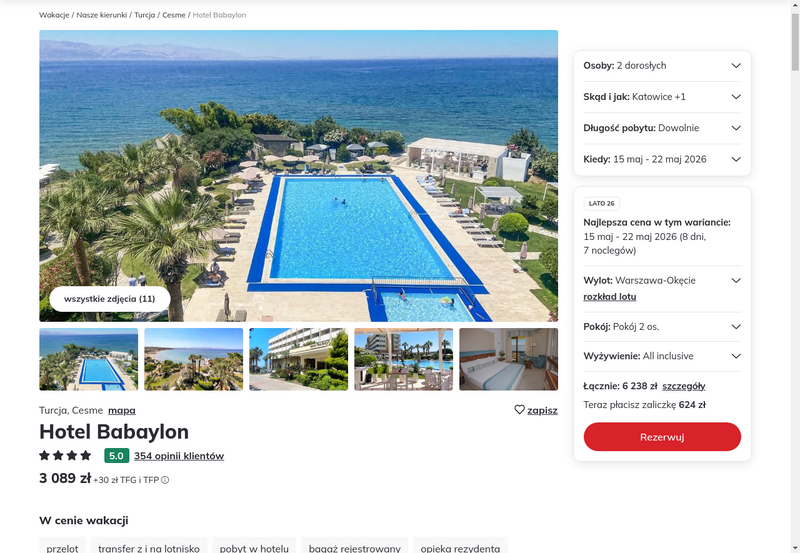Change the Wyżywienie All inclusive option
Screen dimensions: 800x553
tap(662, 356)
